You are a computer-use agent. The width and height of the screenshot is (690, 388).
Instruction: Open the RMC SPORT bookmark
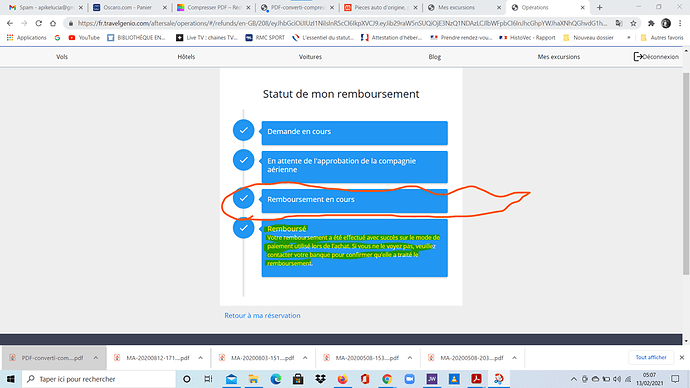pyautogui.click(x=265, y=38)
